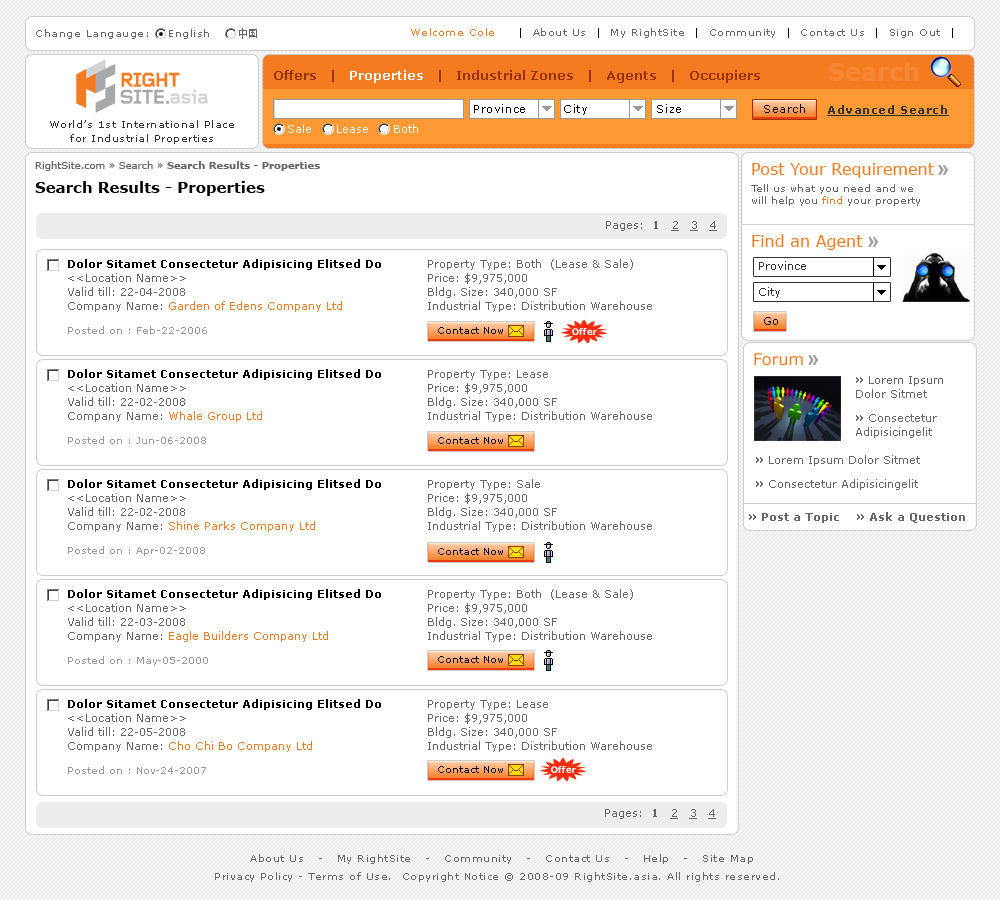Click the Offer badge on Cho Chi Bo listing
Screen dimensions: 1000x900
563,769
